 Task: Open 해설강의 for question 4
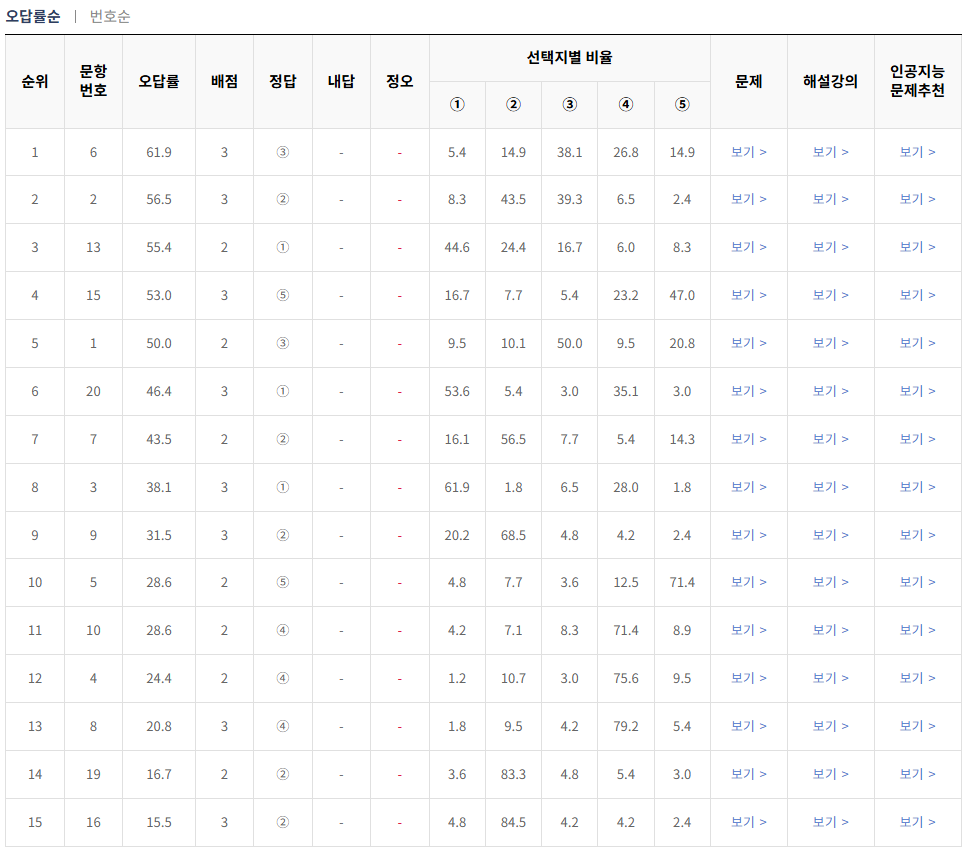[831, 678]
